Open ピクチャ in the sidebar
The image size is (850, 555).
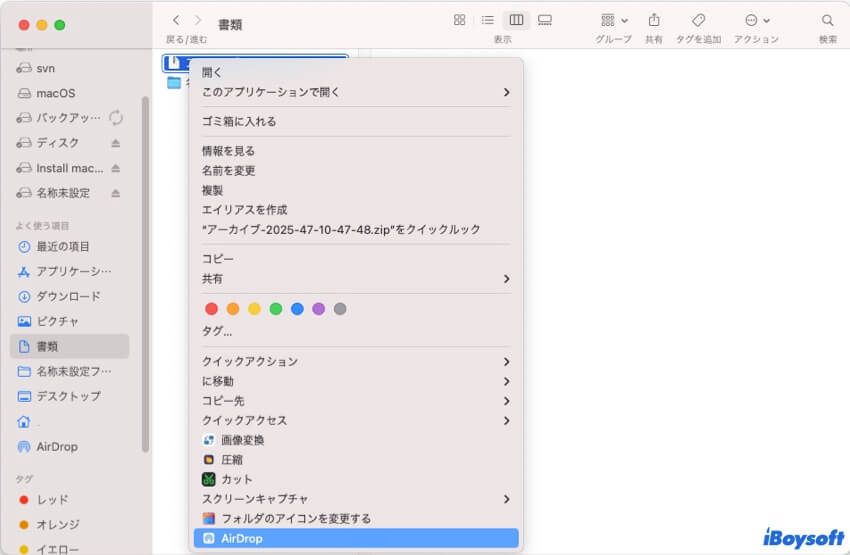(69, 321)
